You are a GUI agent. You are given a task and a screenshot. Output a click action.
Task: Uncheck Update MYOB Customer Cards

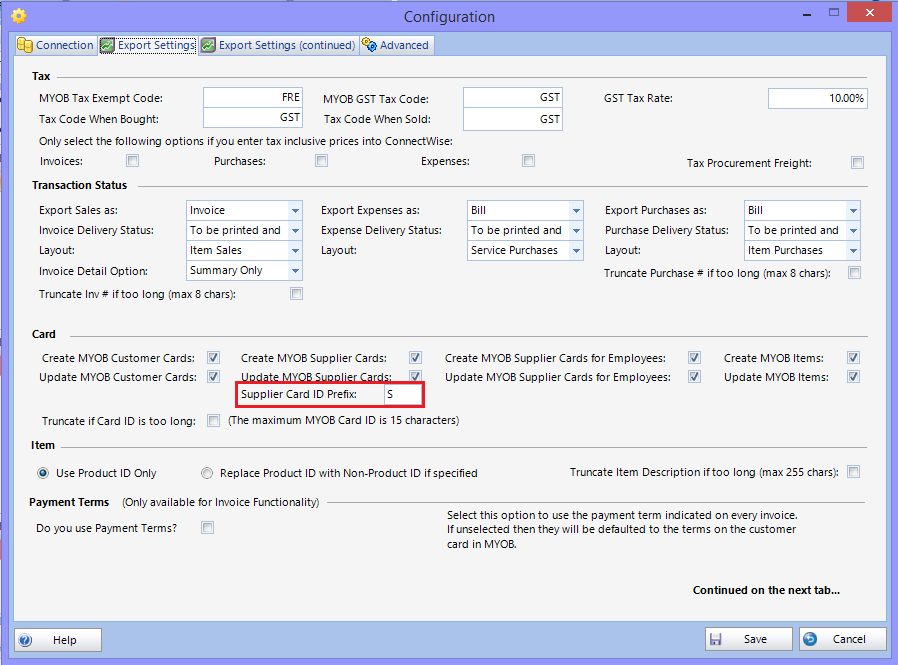click(213, 377)
